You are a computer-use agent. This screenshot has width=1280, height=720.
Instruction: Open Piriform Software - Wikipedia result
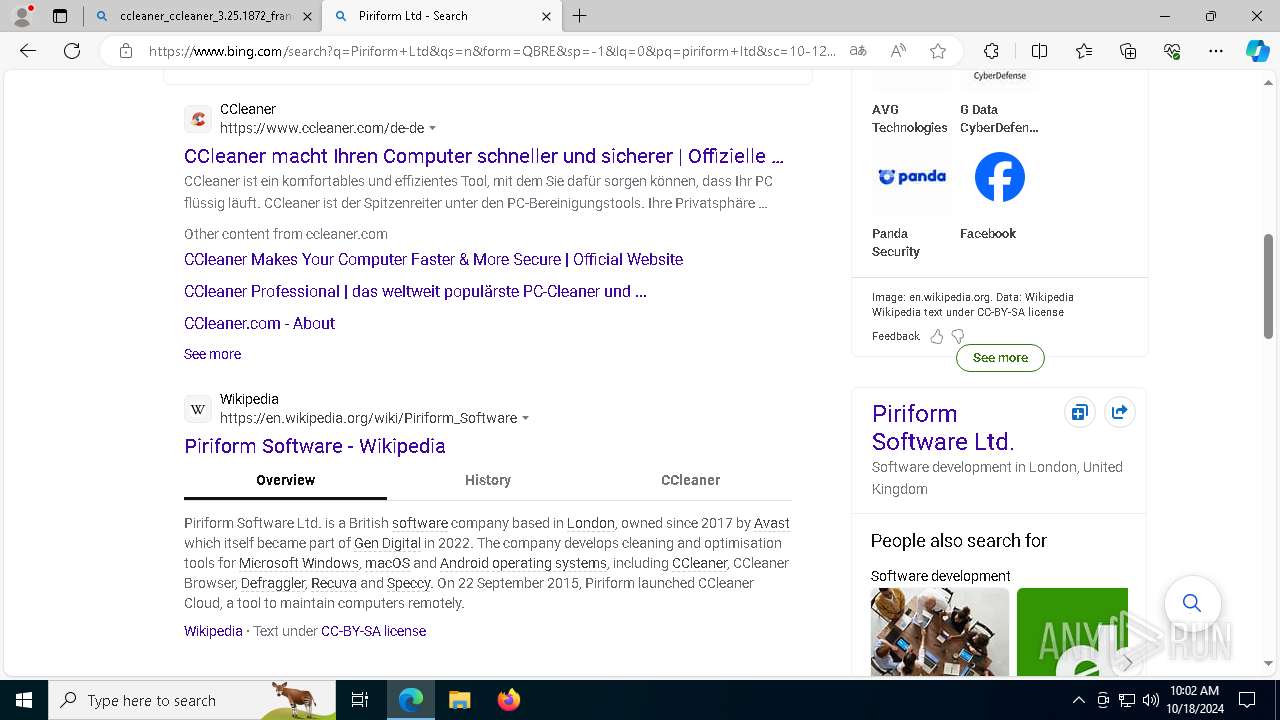[315, 446]
